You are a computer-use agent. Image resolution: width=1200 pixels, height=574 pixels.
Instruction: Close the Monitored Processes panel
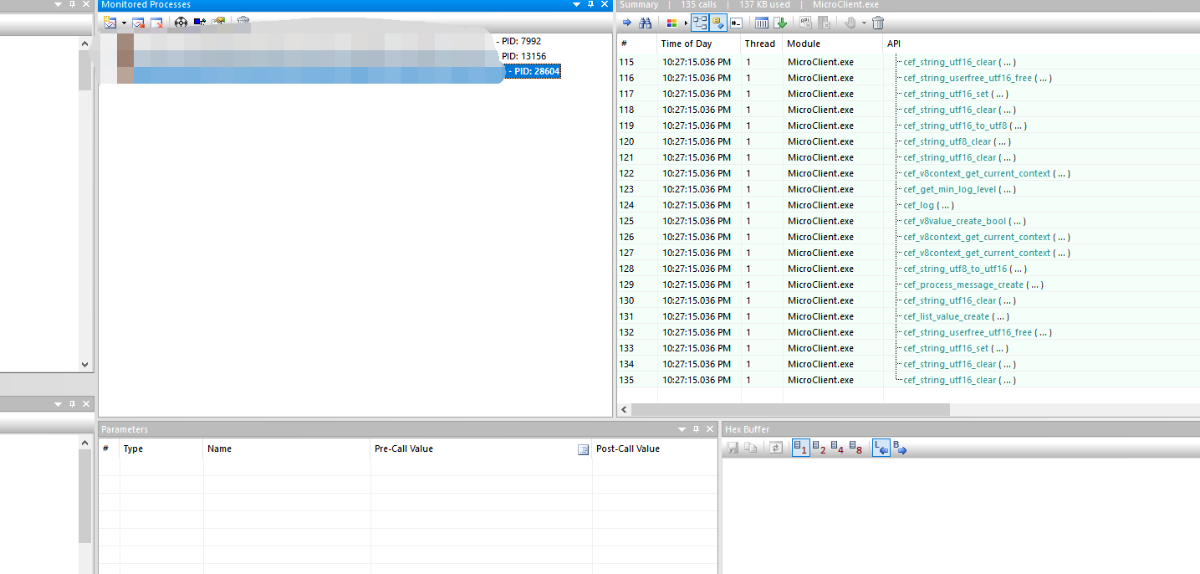[x=603, y=5]
